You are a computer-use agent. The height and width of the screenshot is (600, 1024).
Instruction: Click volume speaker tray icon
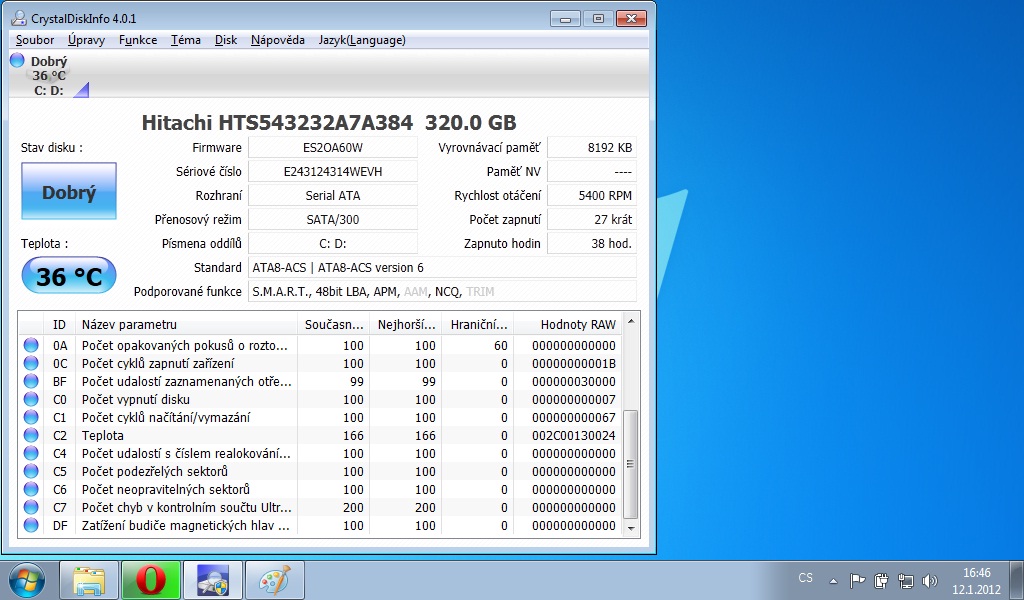click(929, 580)
